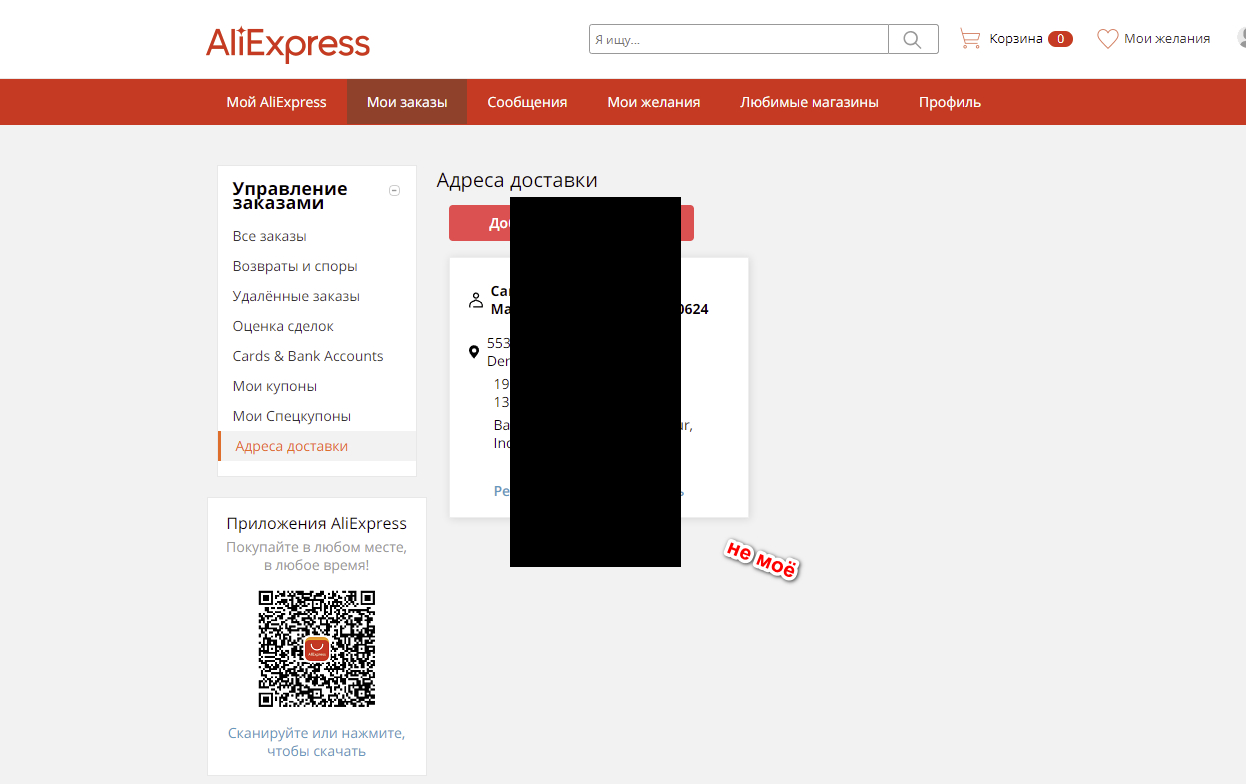Open the shopping cart icon

coord(970,39)
